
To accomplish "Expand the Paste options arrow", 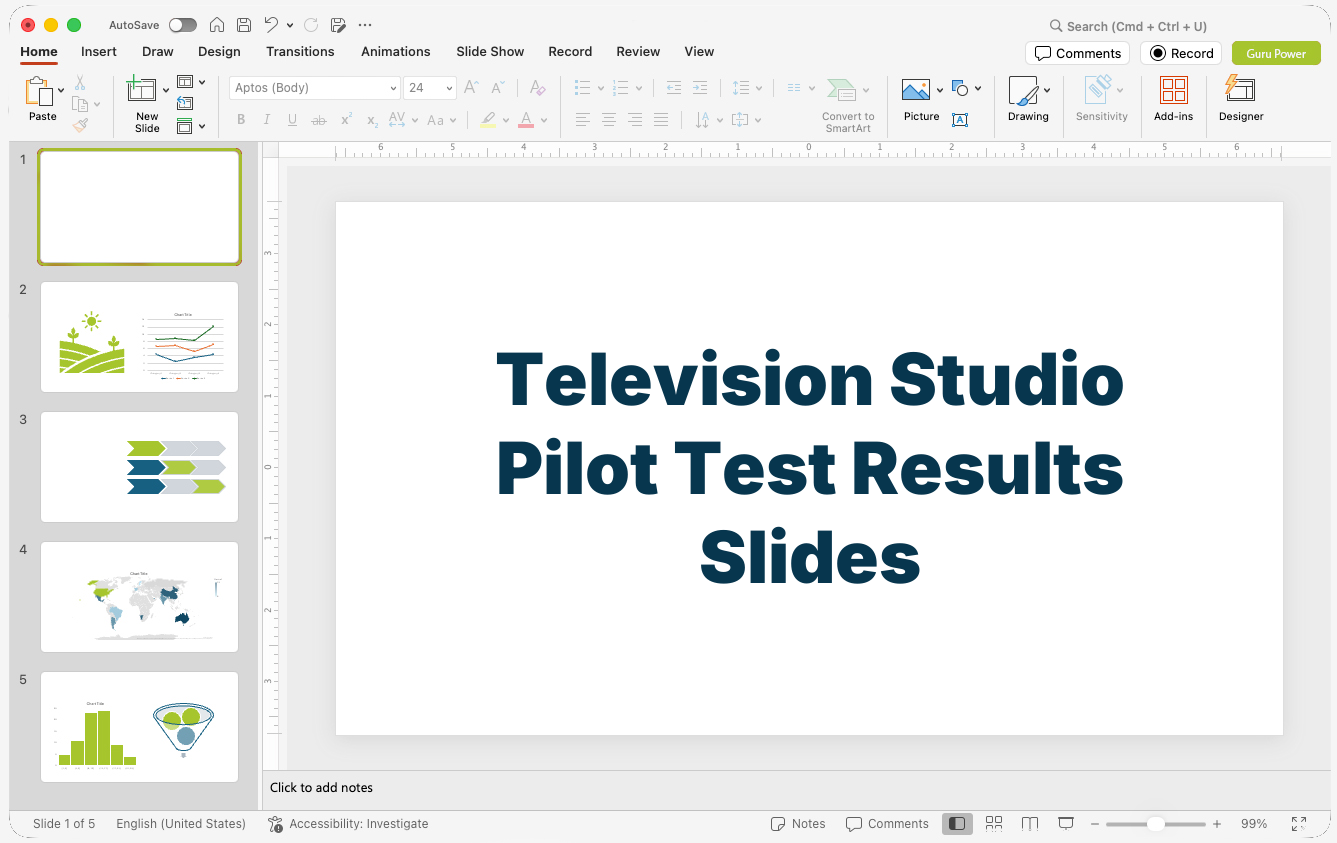I will [62, 91].
